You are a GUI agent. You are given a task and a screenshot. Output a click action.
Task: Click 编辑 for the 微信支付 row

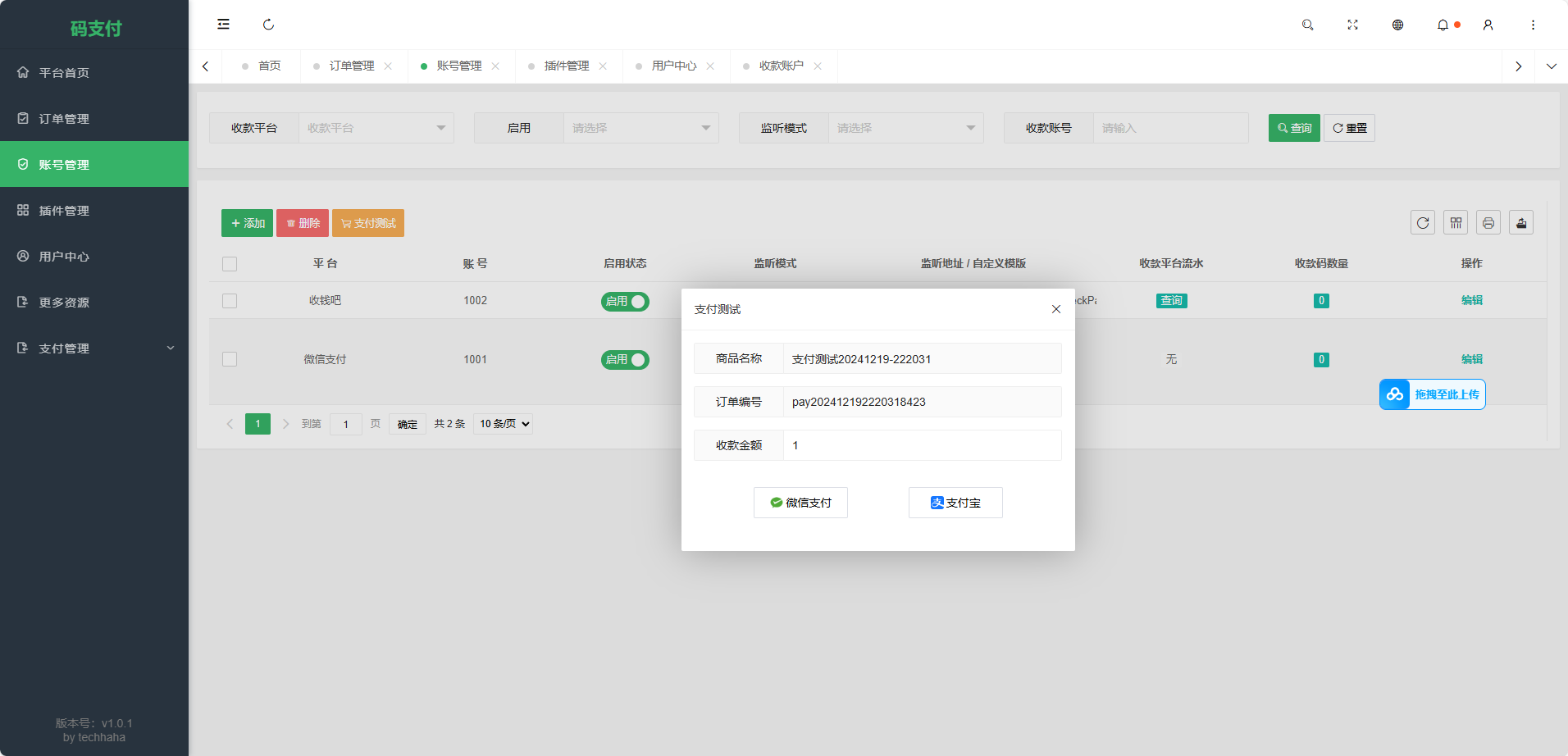[1471, 359]
